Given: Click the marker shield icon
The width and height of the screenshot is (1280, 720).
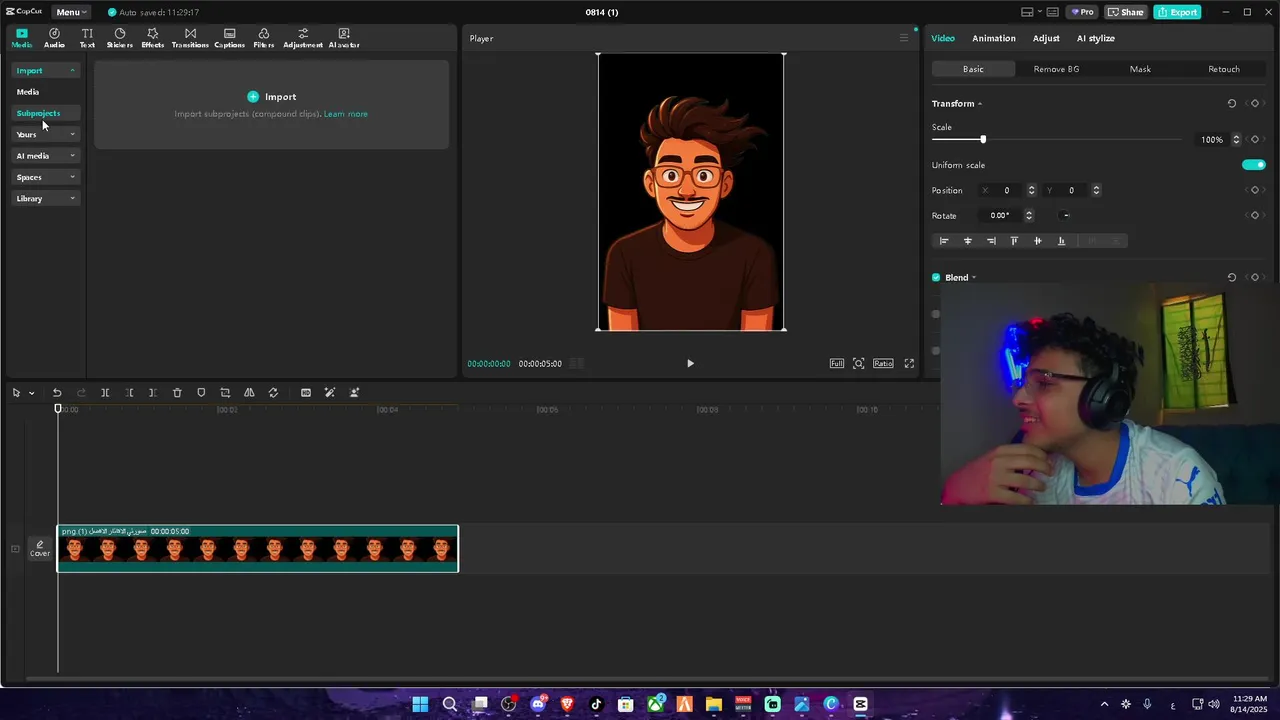Looking at the screenshot, I should pos(201,393).
